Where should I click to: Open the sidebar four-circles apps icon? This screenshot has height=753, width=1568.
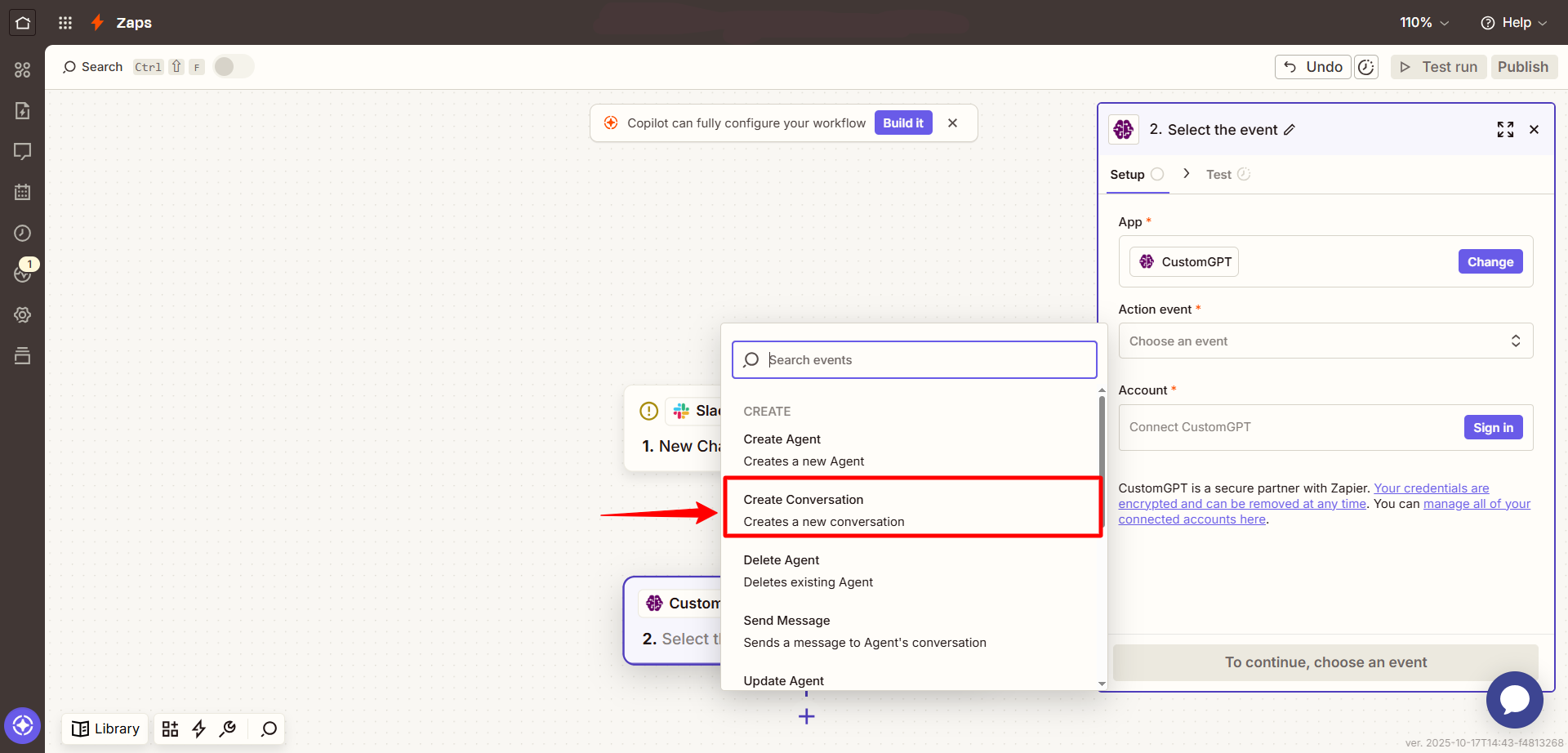click(x=22, y=69)
